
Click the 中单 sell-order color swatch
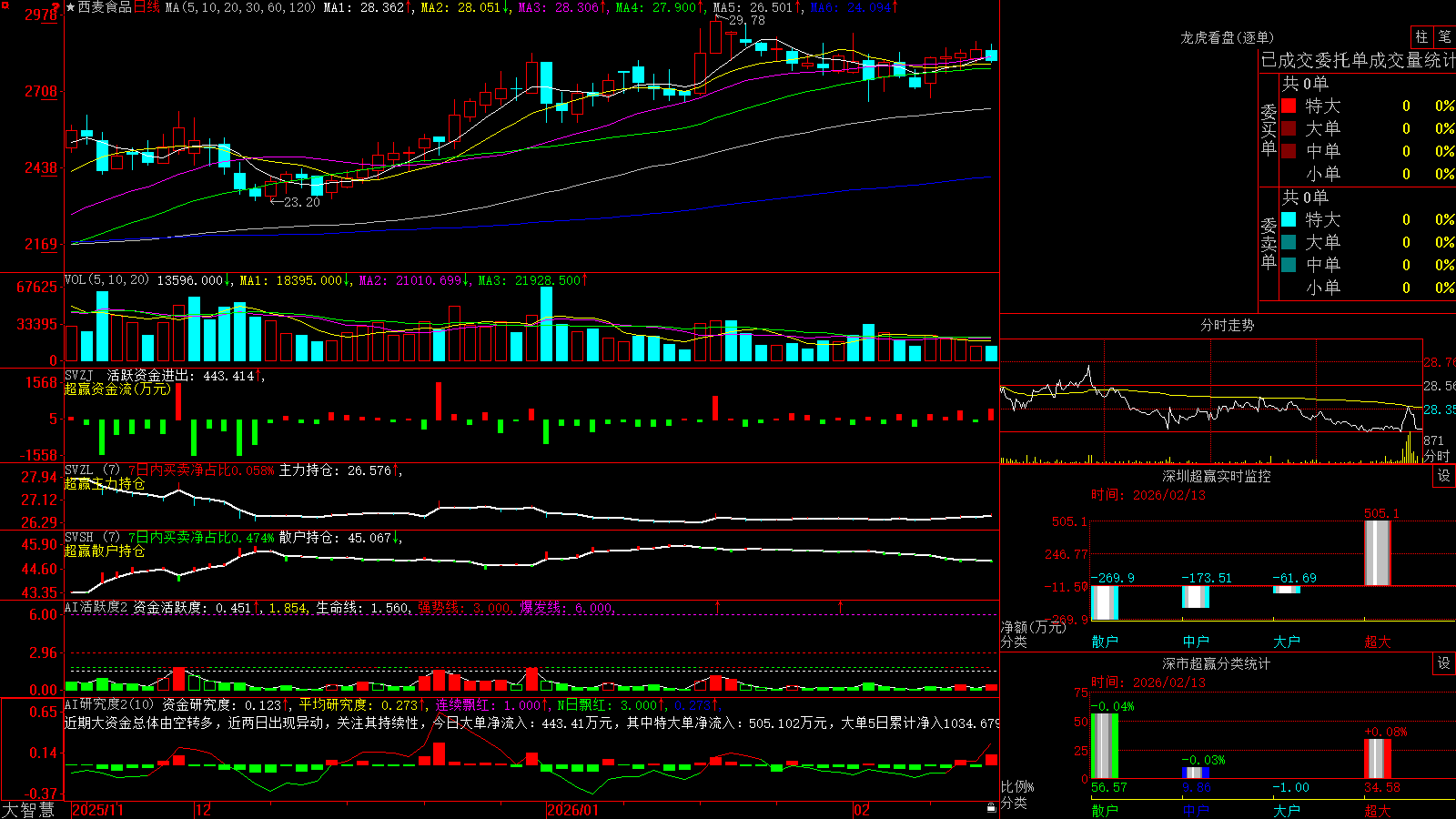(1289, 265)
